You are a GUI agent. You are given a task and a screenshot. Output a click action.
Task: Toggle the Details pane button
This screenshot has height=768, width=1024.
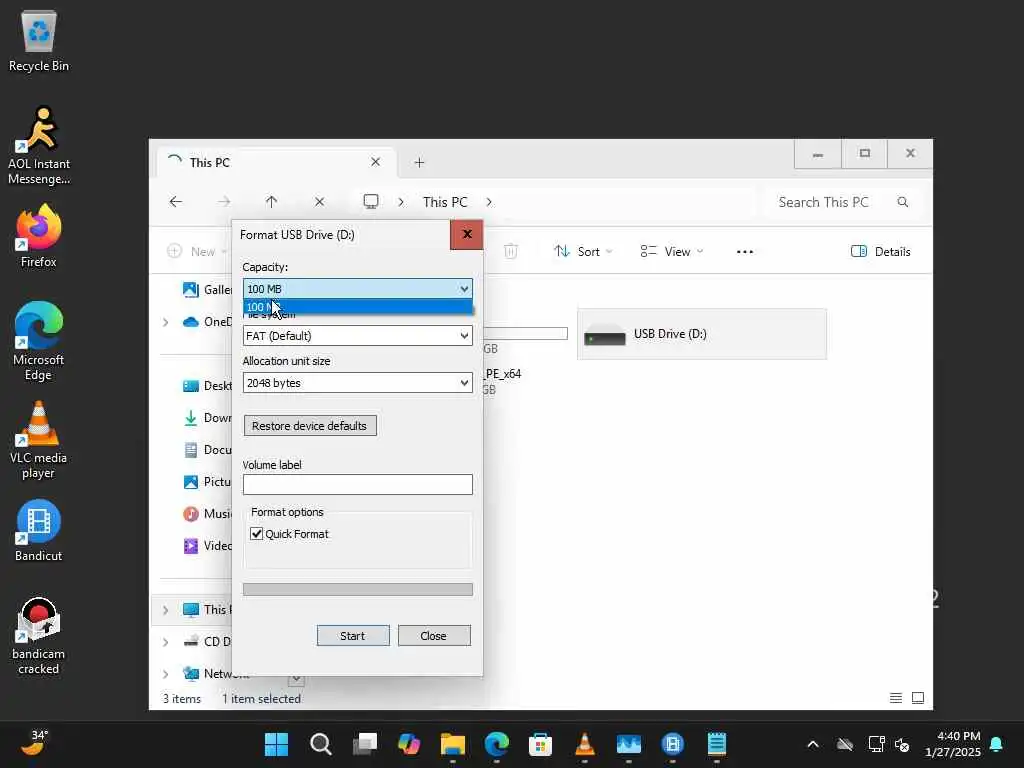(x=880, y=251)
